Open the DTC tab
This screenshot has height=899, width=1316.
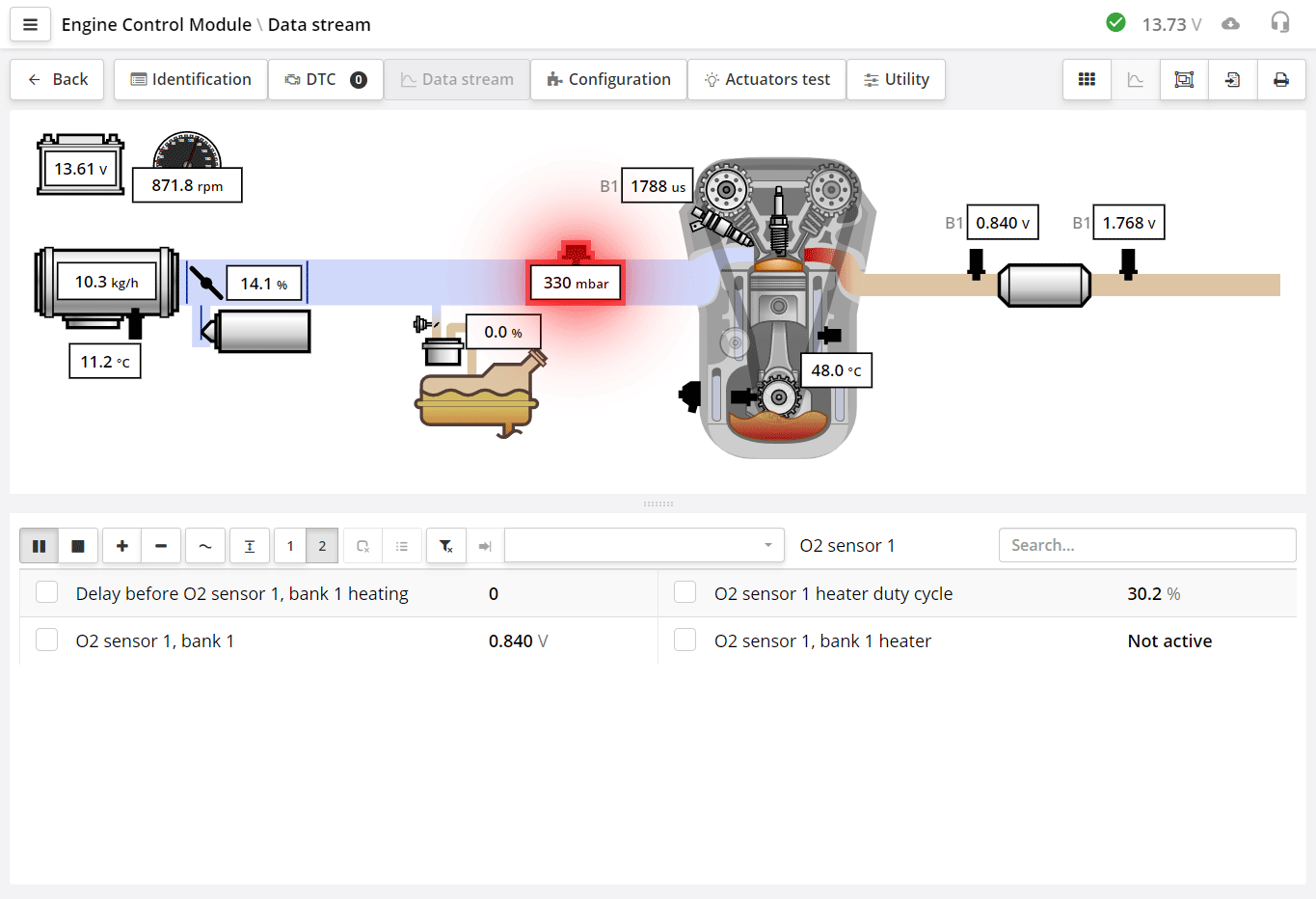[325, 79]
